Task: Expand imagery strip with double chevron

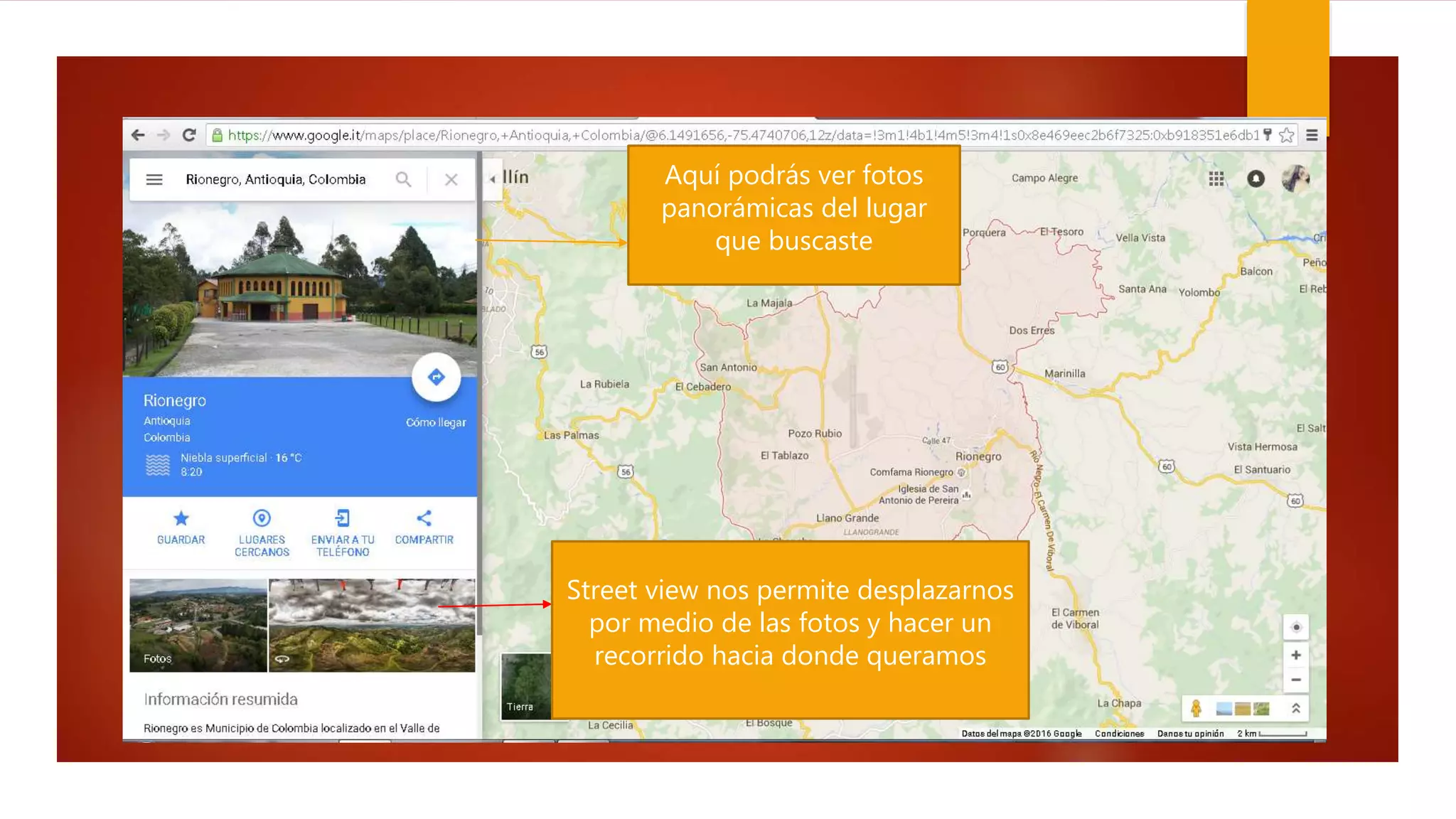Action: pyautogui.click(x=1296, y=708)
